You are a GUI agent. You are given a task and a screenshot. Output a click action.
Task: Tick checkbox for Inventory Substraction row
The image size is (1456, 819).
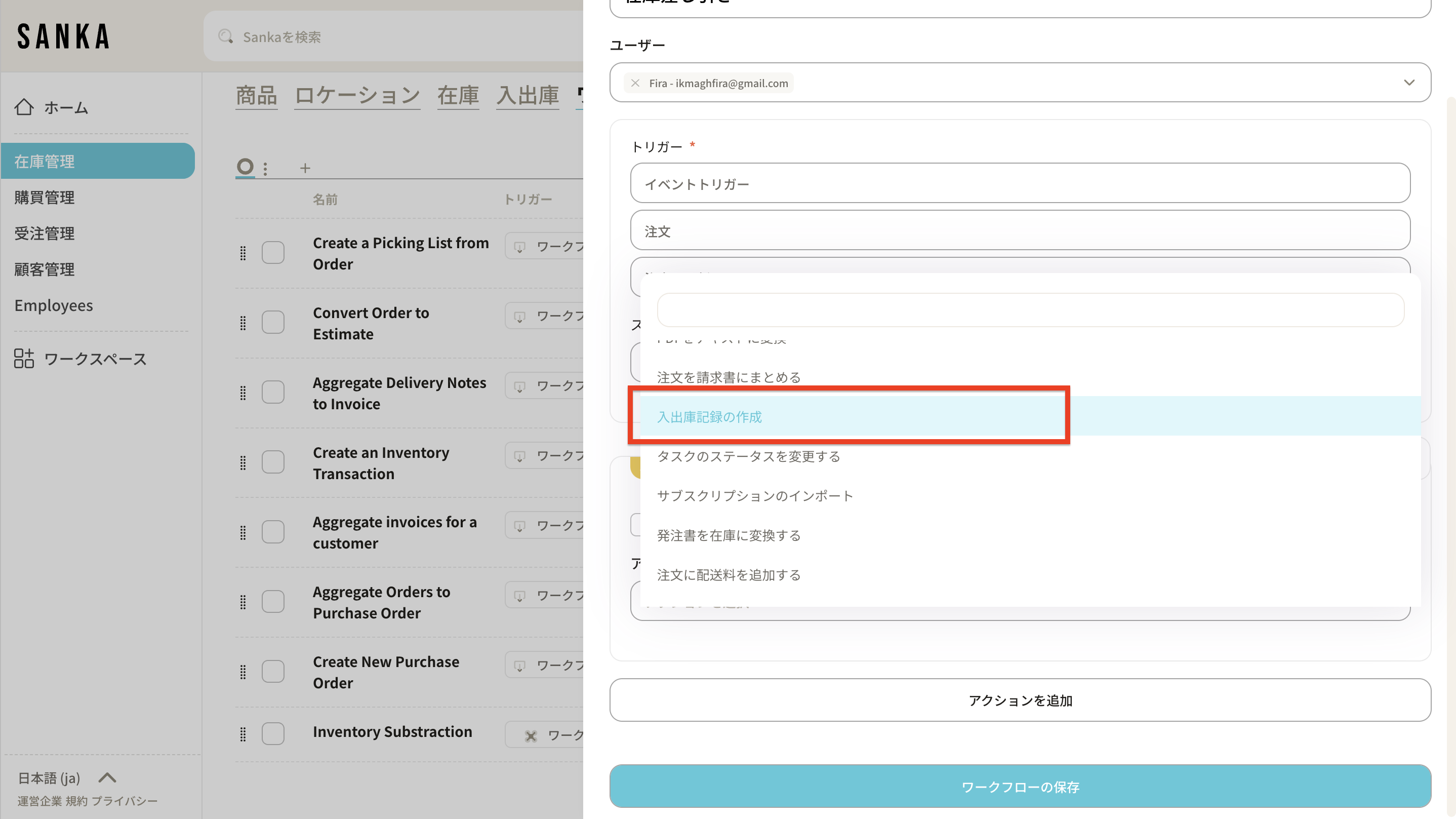point(273,733)
